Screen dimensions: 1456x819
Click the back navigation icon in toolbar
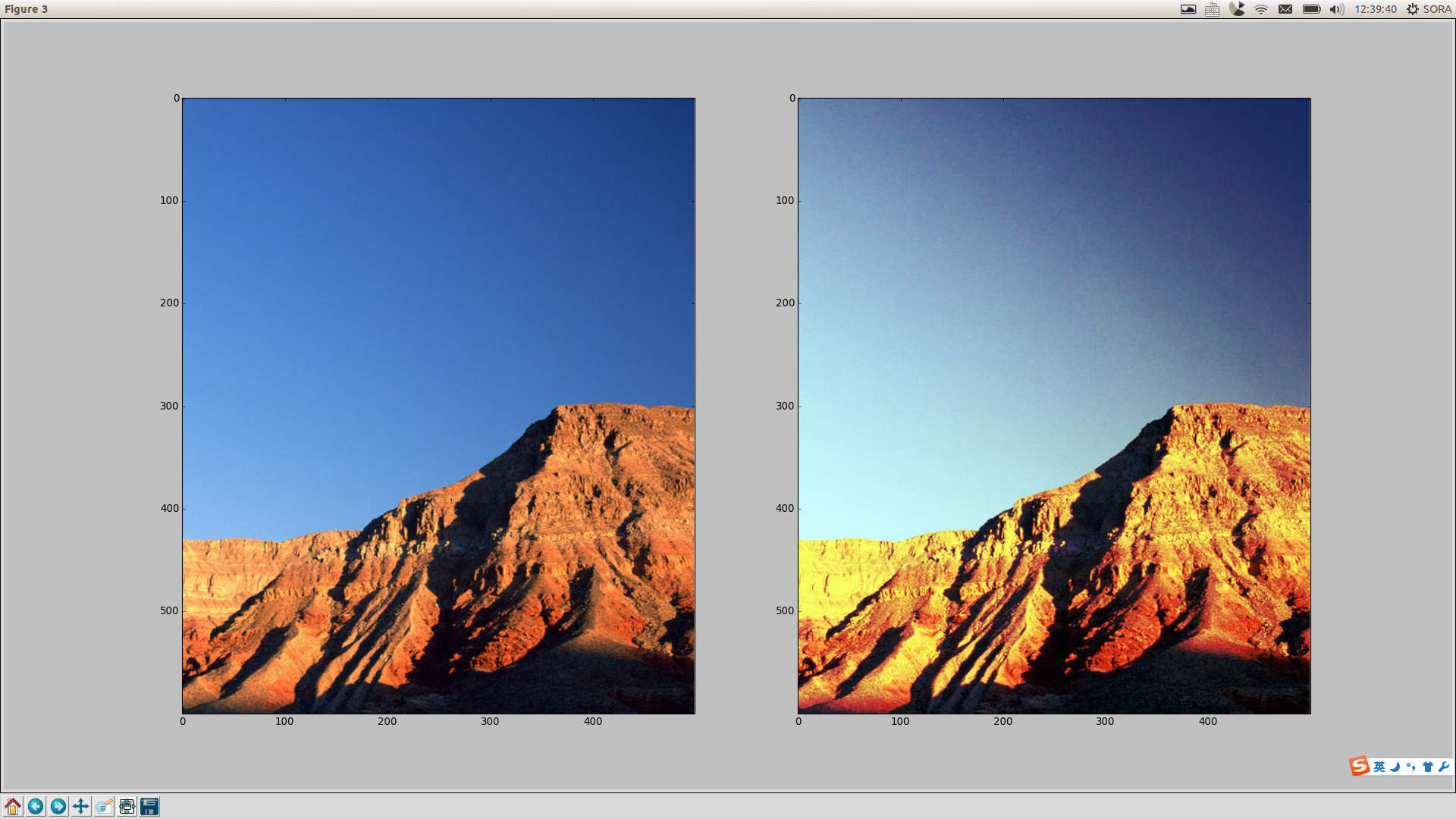35,806
